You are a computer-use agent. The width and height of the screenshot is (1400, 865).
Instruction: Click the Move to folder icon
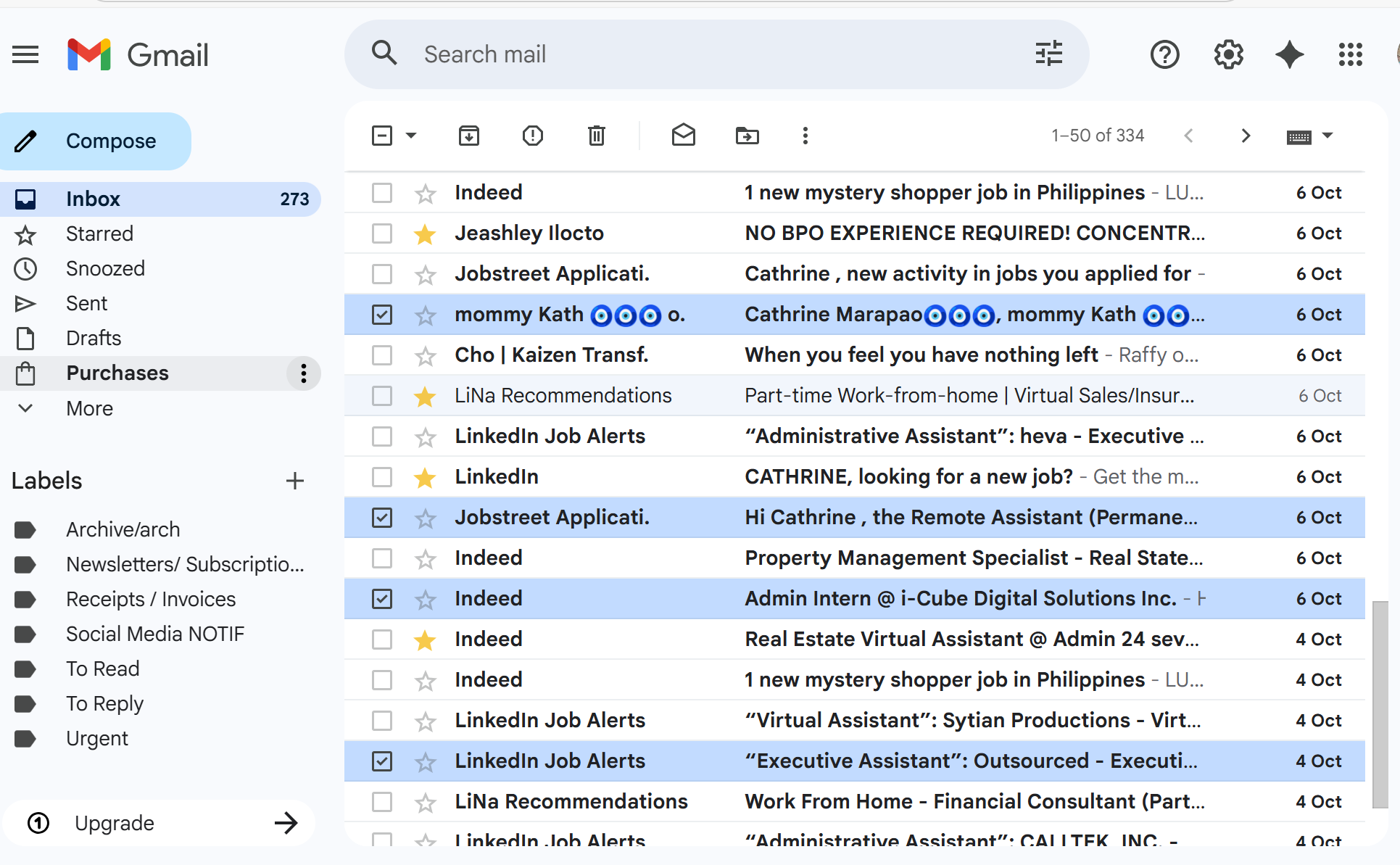click(x=747, y=136)
